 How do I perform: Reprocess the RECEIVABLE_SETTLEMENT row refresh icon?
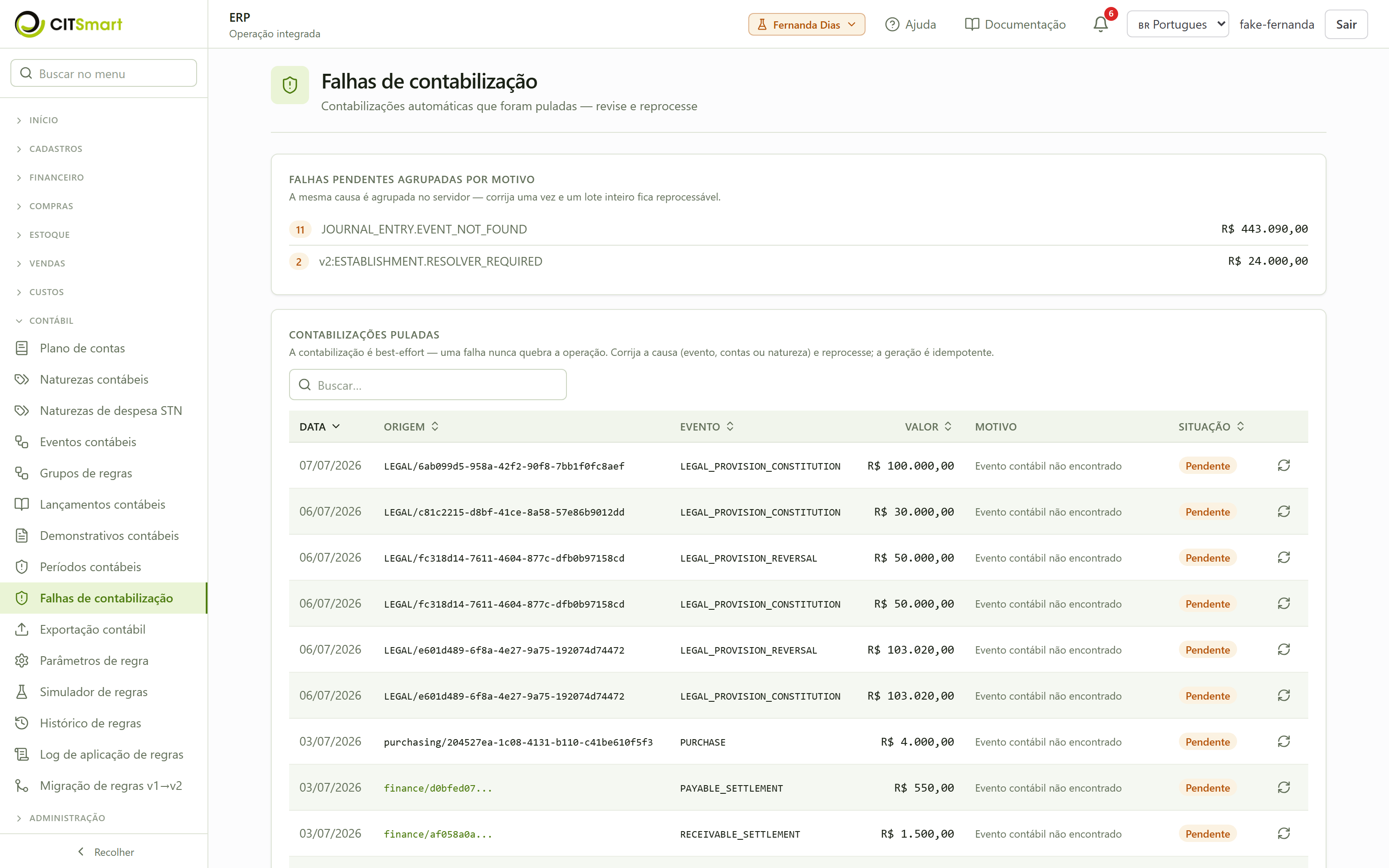tap(1284, 833)
